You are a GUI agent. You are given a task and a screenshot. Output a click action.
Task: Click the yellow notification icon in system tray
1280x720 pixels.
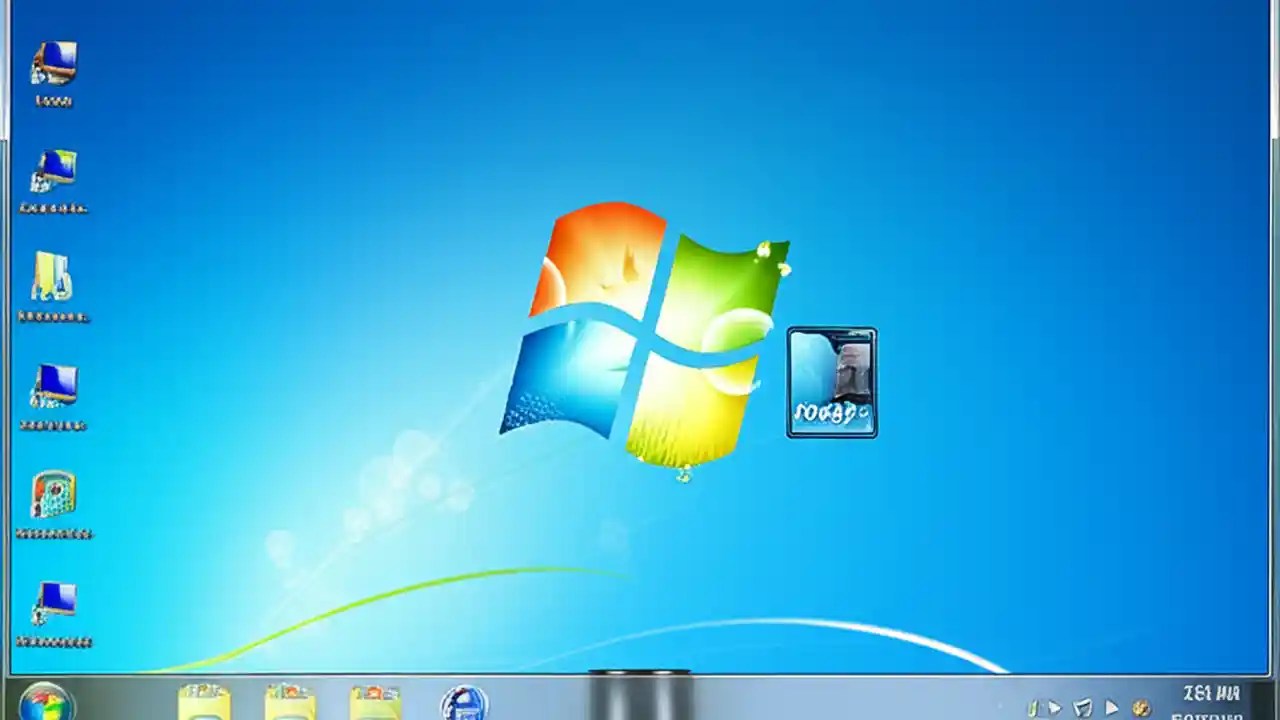[1142, 707]
